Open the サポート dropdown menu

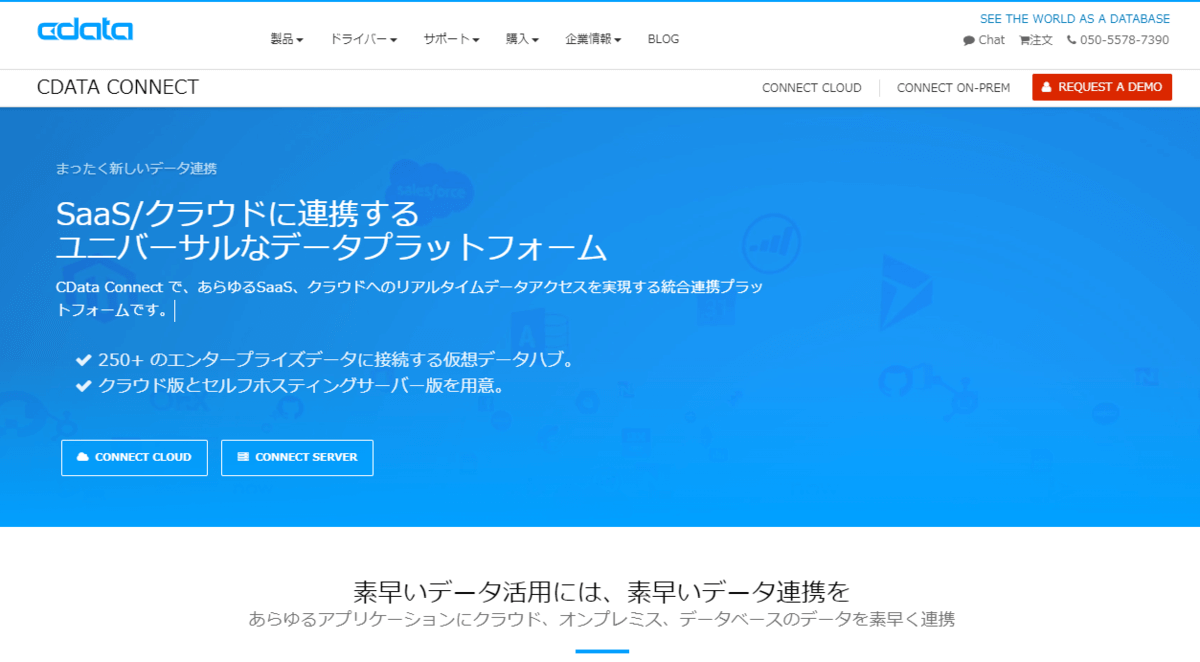coord(451,39)
